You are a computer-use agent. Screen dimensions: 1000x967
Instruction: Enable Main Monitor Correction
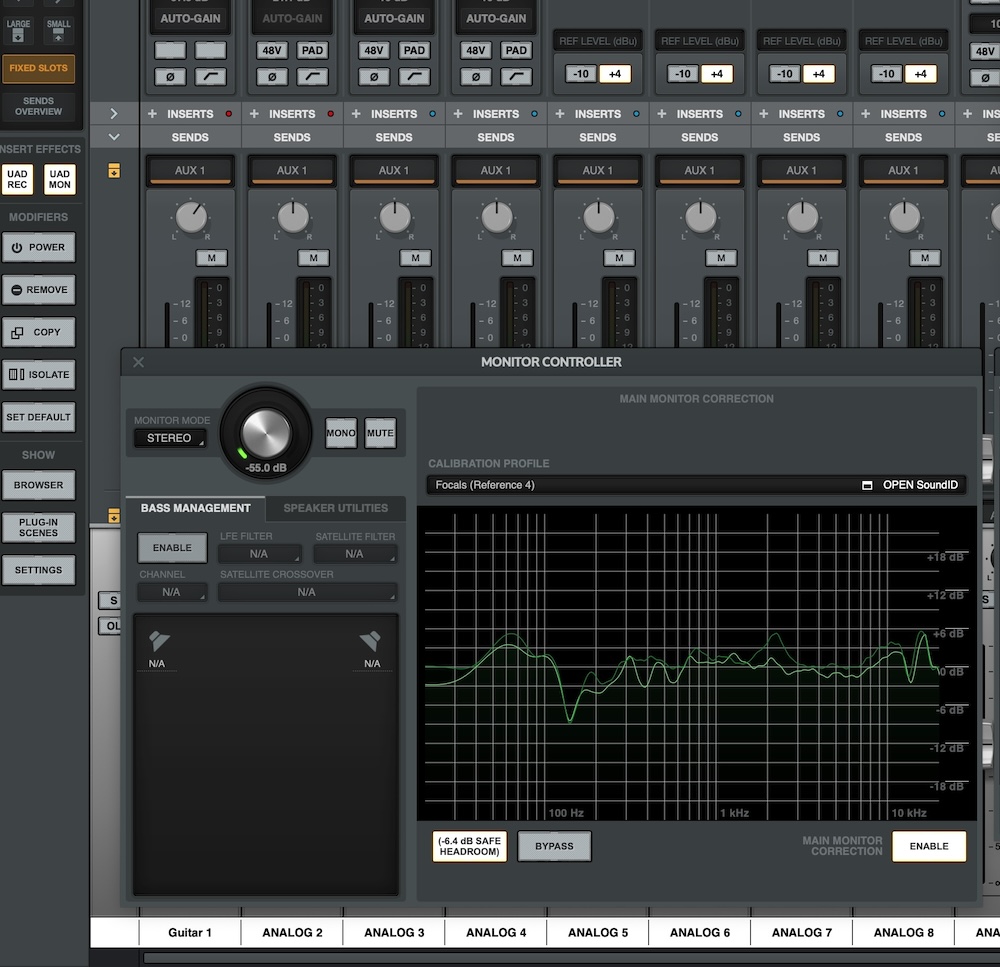pos(929,846)
